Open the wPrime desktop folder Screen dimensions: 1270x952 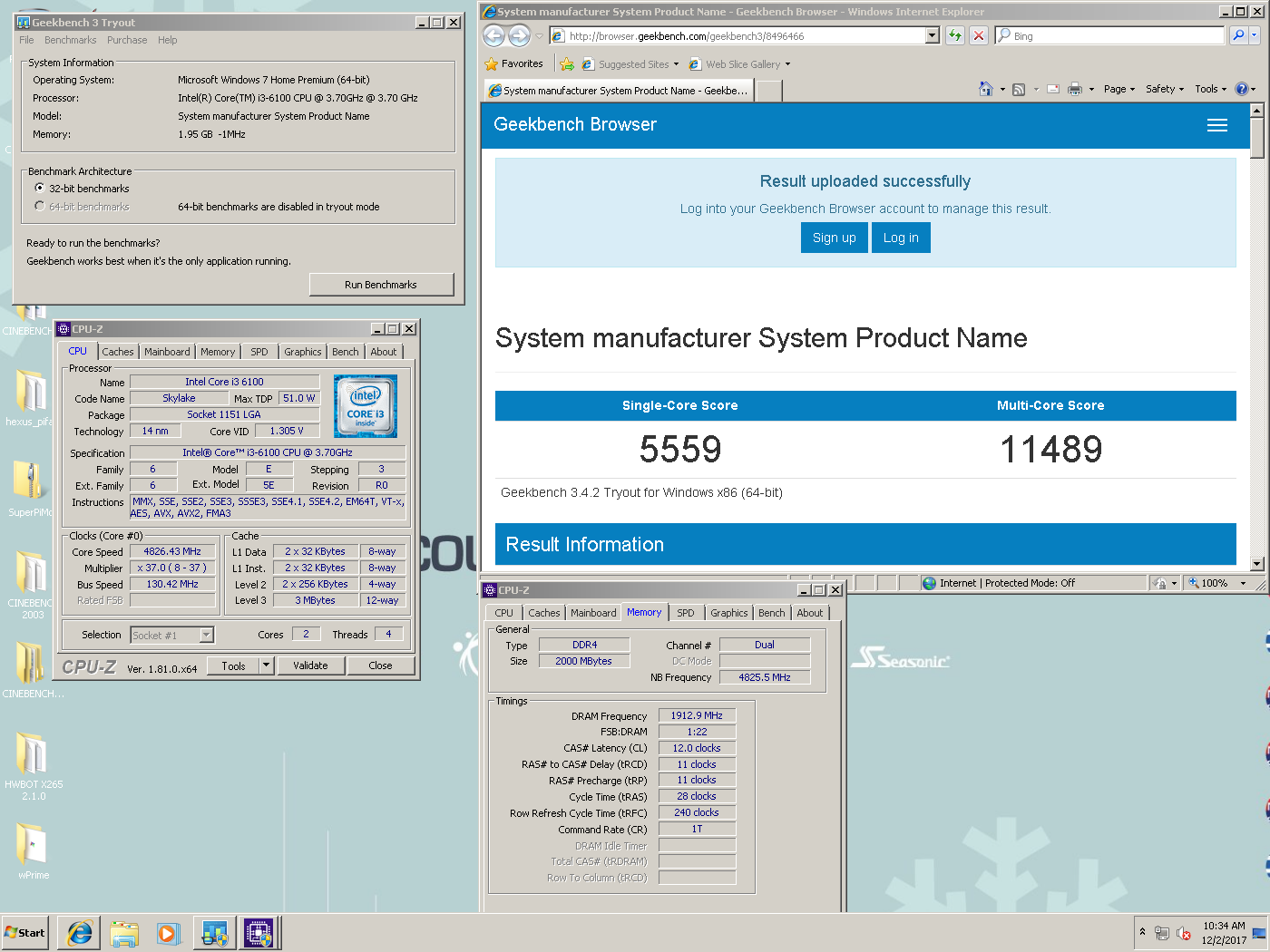(33, 850)
